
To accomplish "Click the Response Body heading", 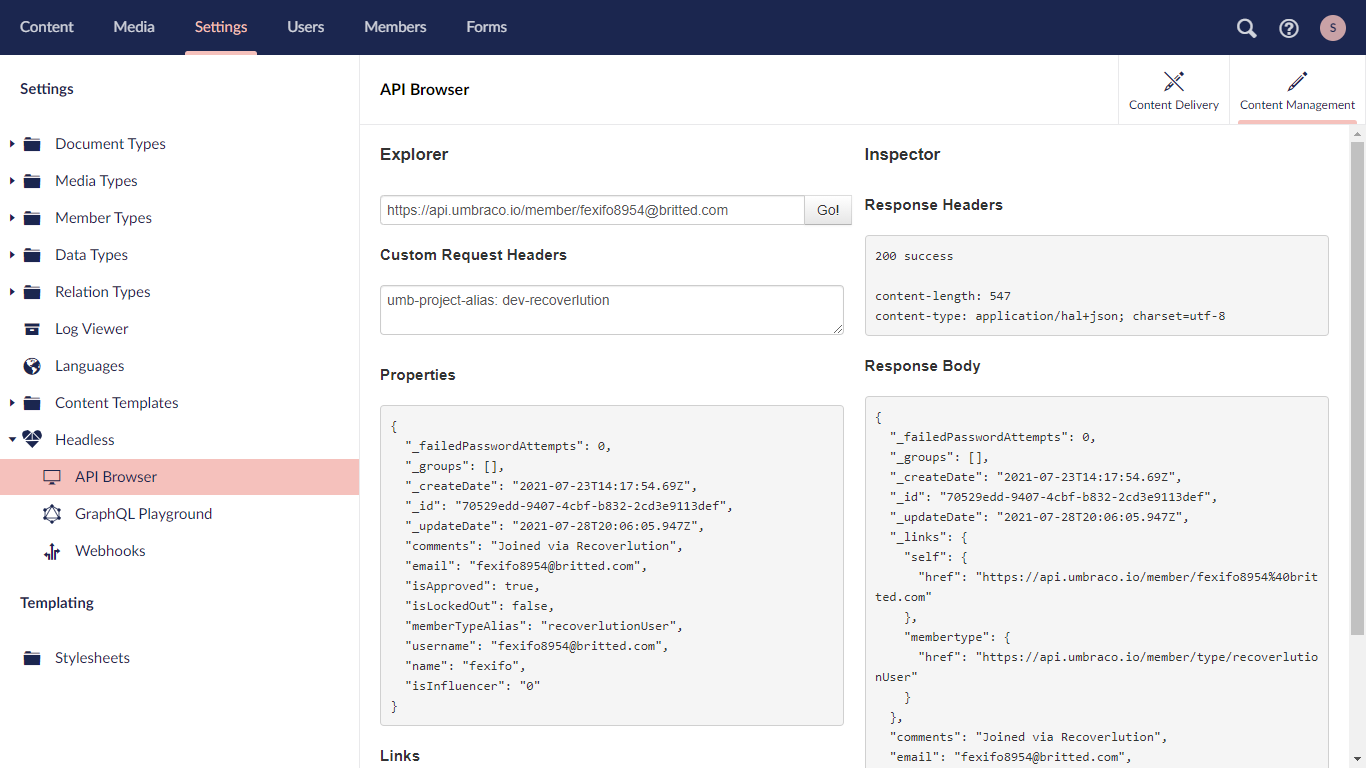I will coord(922,366).
